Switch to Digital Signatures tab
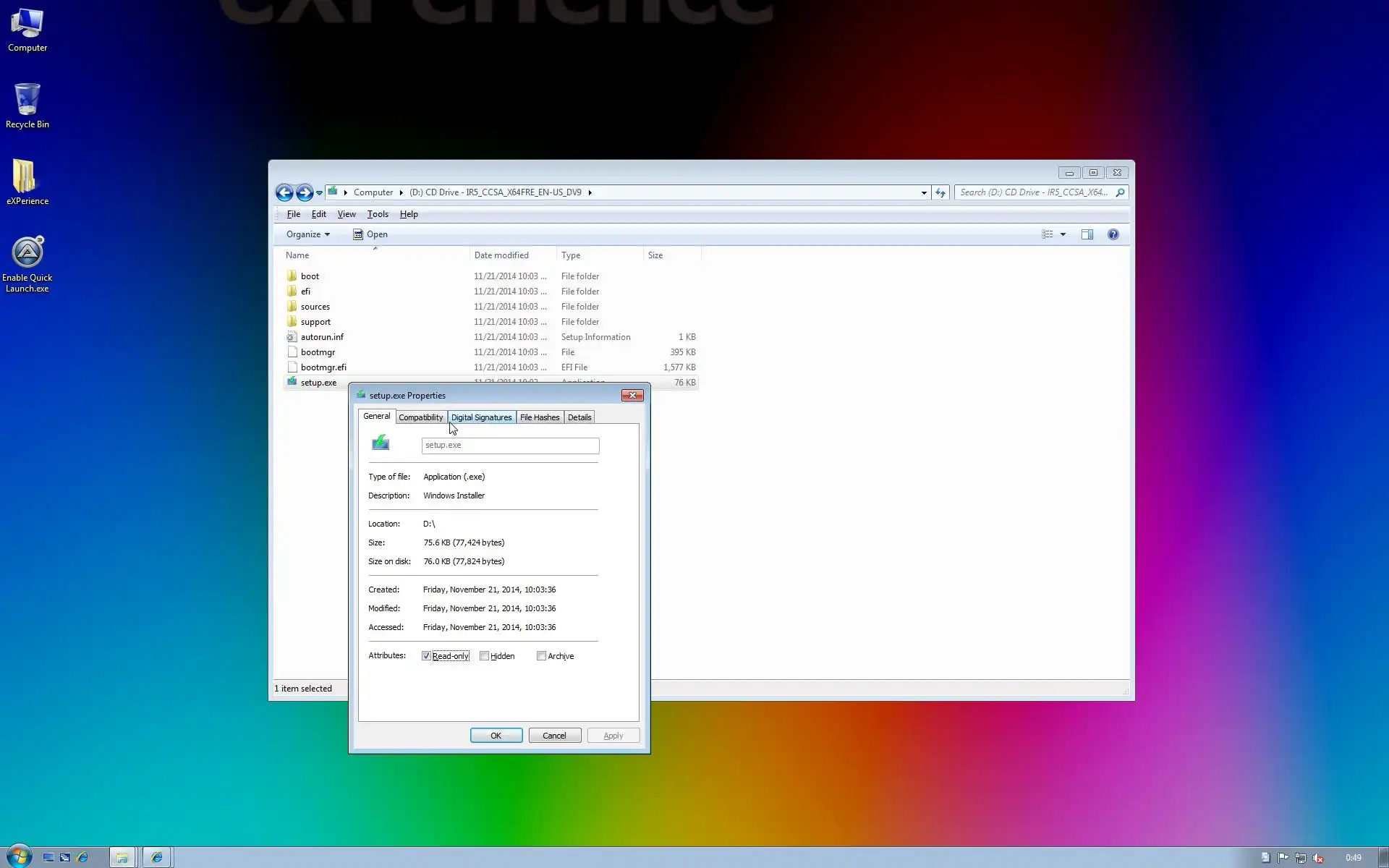1389x868 pixels. coord(481,417)
